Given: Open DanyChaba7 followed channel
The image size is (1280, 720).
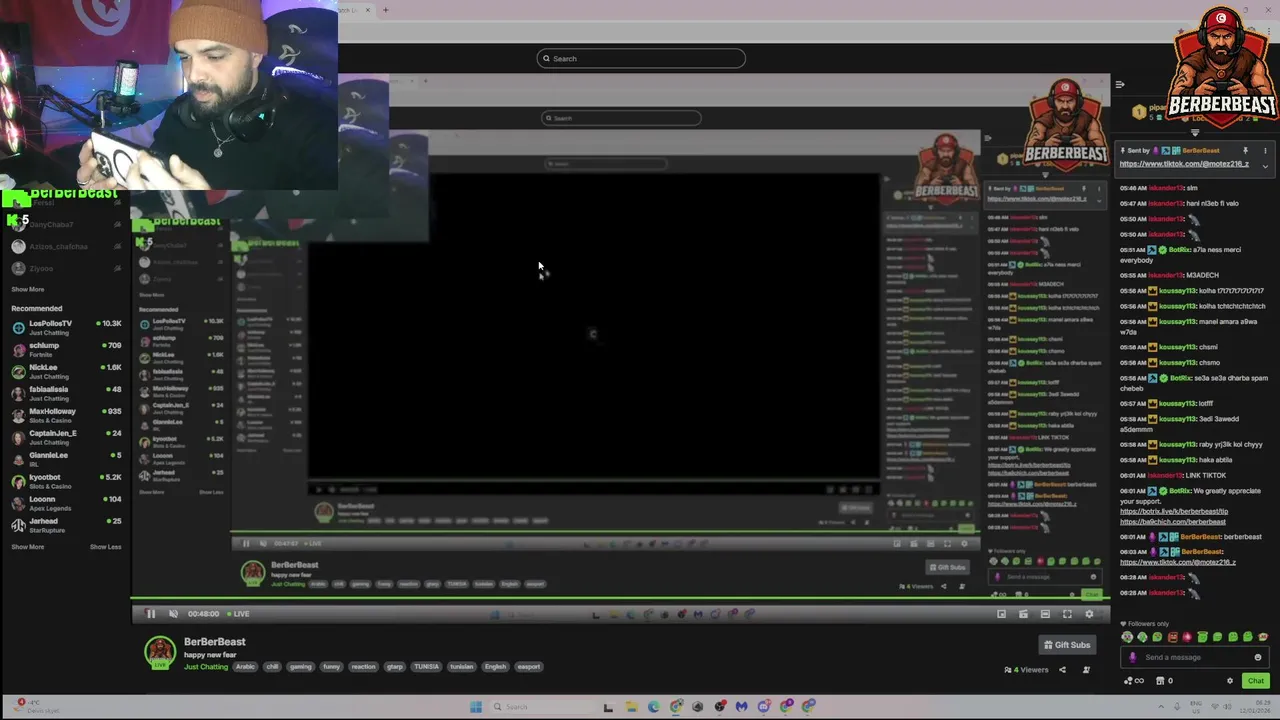Looking at the screenshot, I should (66, 225).
